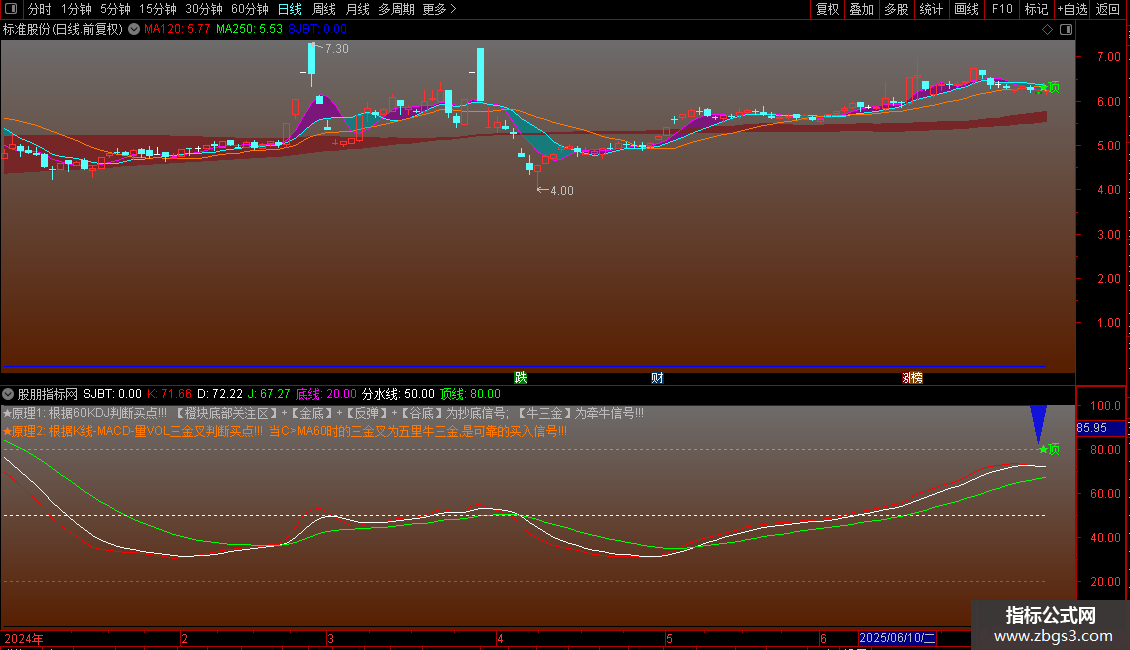This screenshot has width=1130, height=650.
Task: Click the 85.95 indicator axis value
Action: coord(1092,428)
